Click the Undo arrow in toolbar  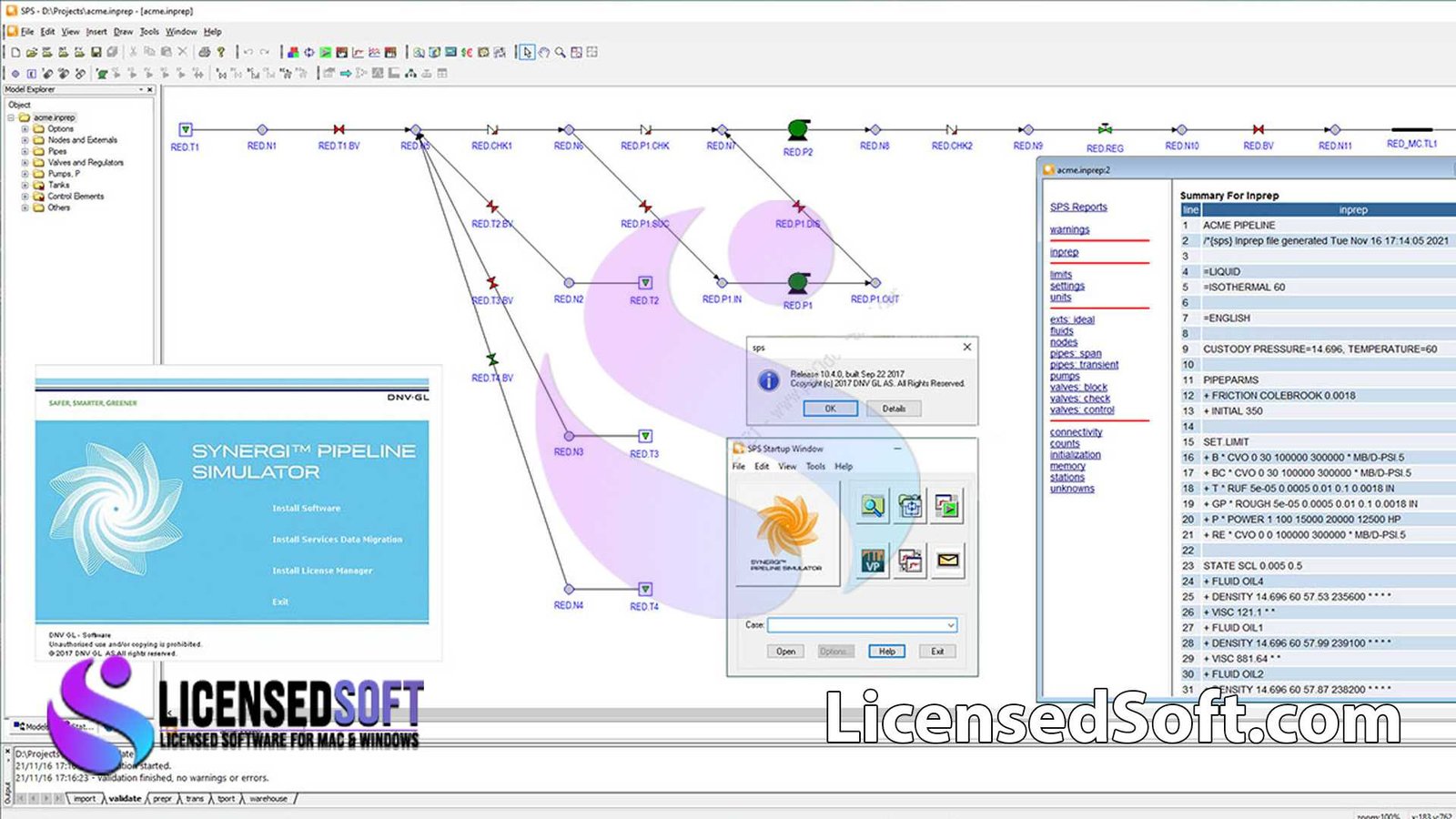tap(248, 52)
